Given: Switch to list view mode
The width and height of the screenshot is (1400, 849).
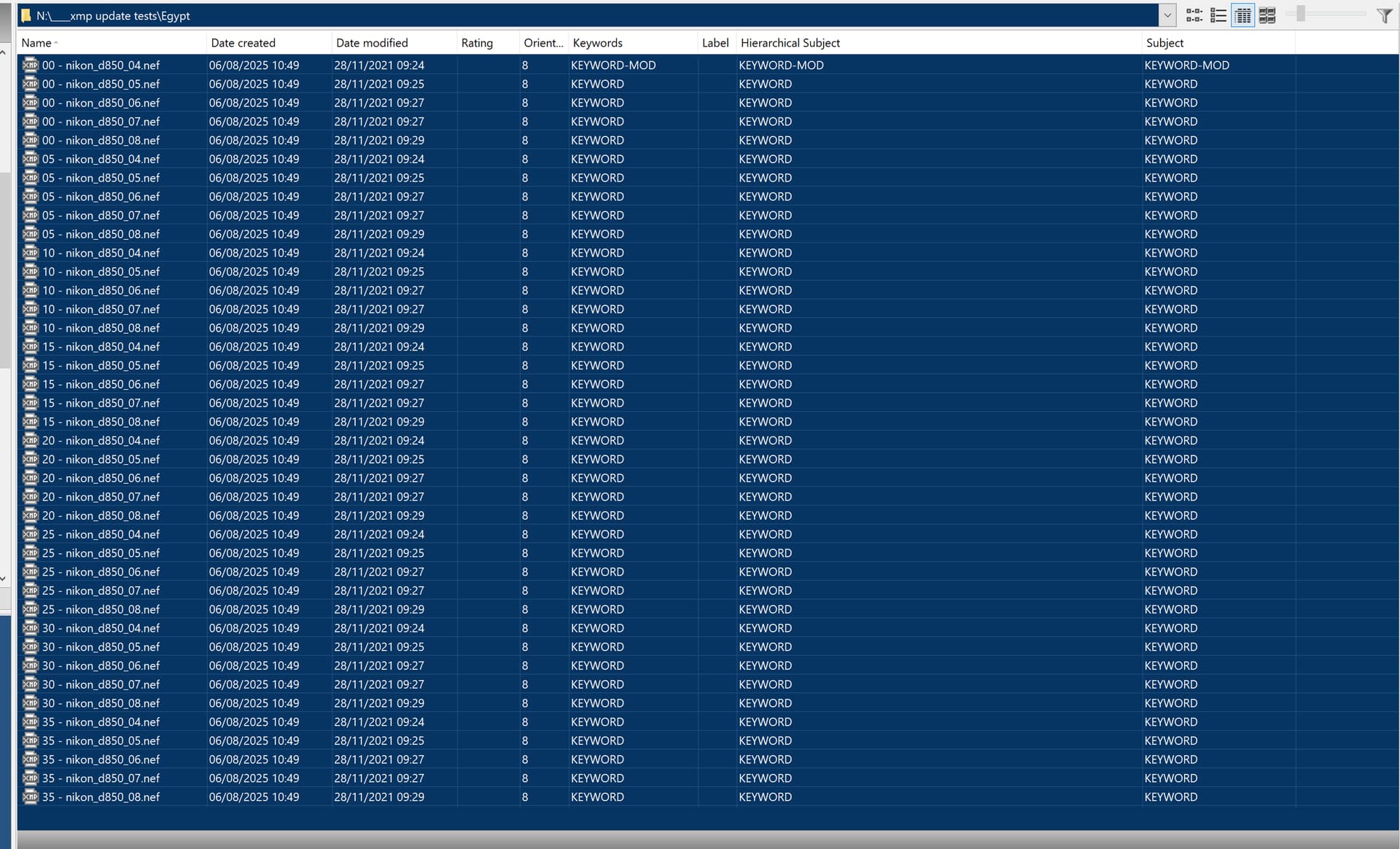Looking at the screenshot, I should [x=1218, y=15].
